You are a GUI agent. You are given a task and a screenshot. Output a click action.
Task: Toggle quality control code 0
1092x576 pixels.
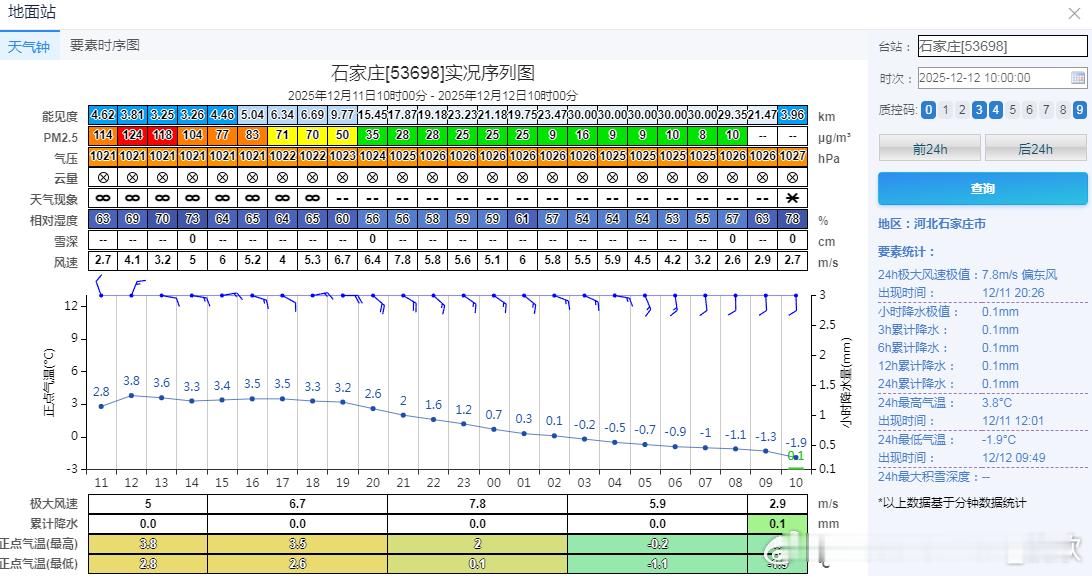[930, 110]
